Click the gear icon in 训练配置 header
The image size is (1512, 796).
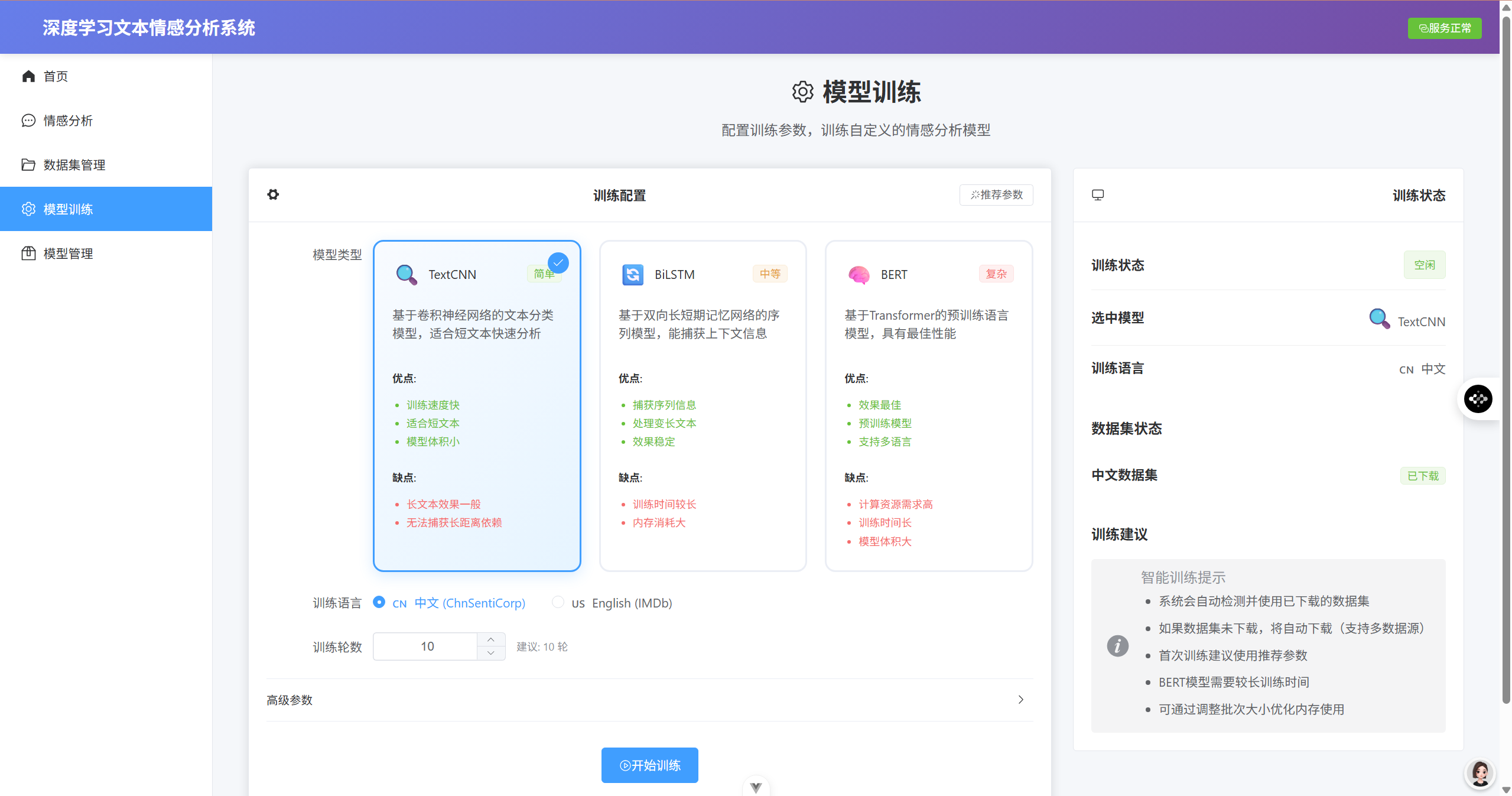click(x=273, y=194)
